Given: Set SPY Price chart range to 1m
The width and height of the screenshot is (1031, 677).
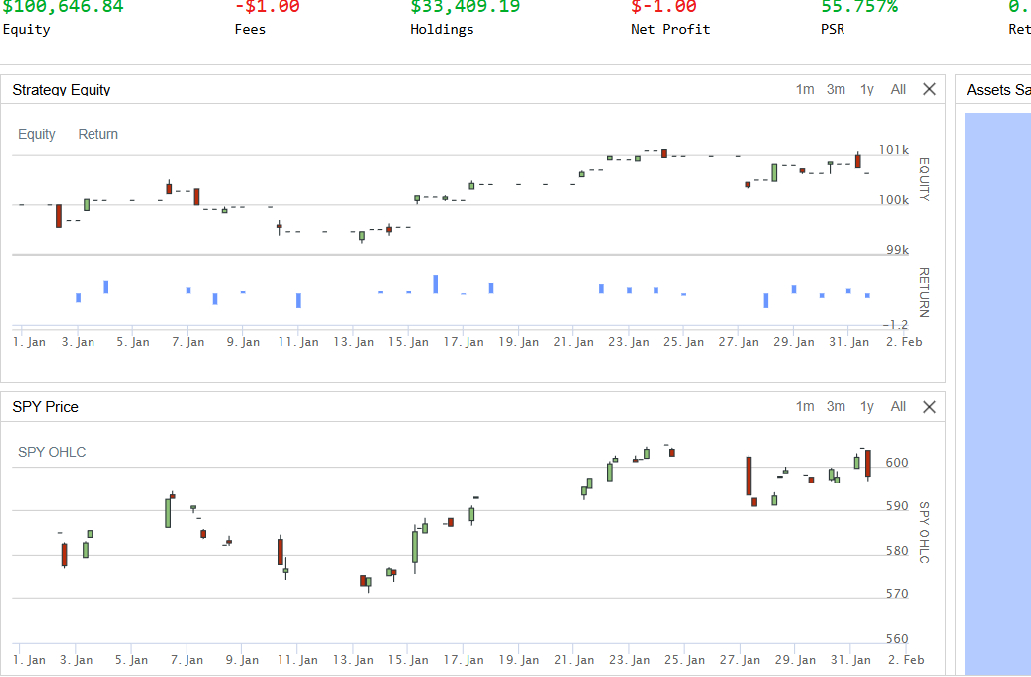Looking at the screenshot, I should point(805,406).
